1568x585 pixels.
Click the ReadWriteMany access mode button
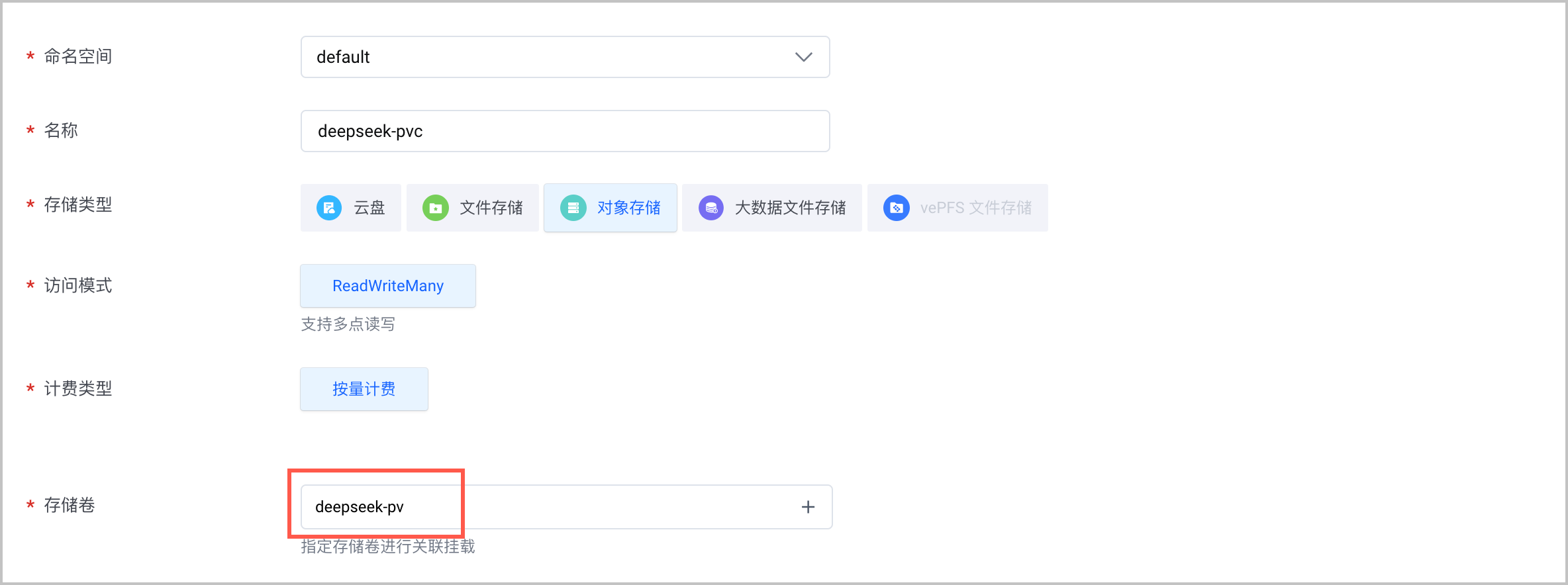tap(388, 286)
